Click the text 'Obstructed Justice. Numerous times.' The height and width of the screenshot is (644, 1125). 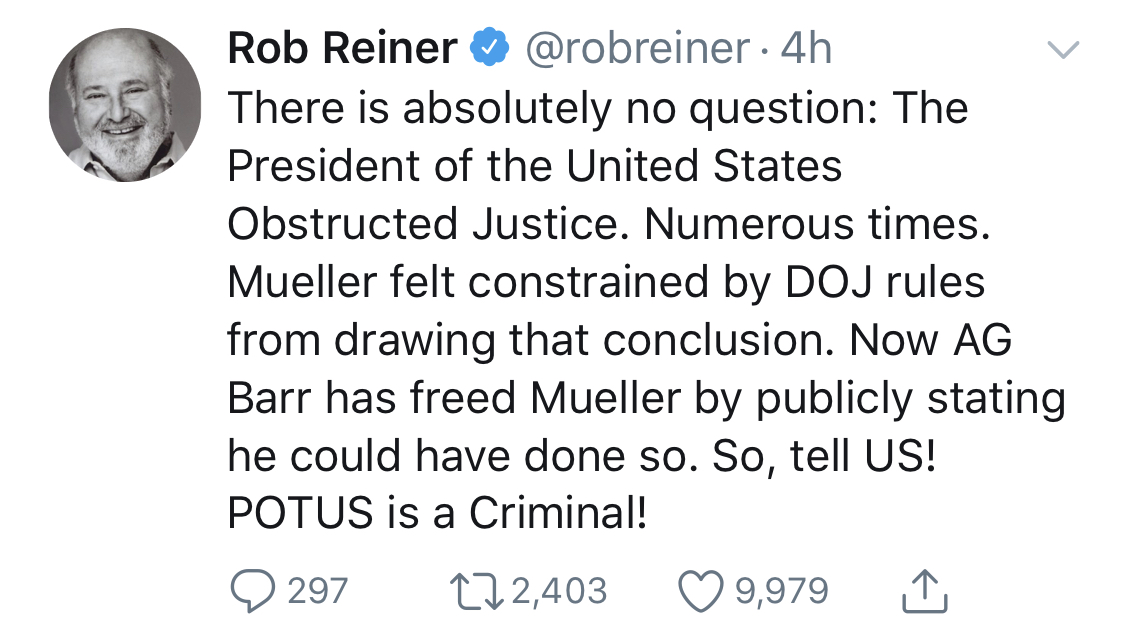pyautogui.click(x=609, y=223)
